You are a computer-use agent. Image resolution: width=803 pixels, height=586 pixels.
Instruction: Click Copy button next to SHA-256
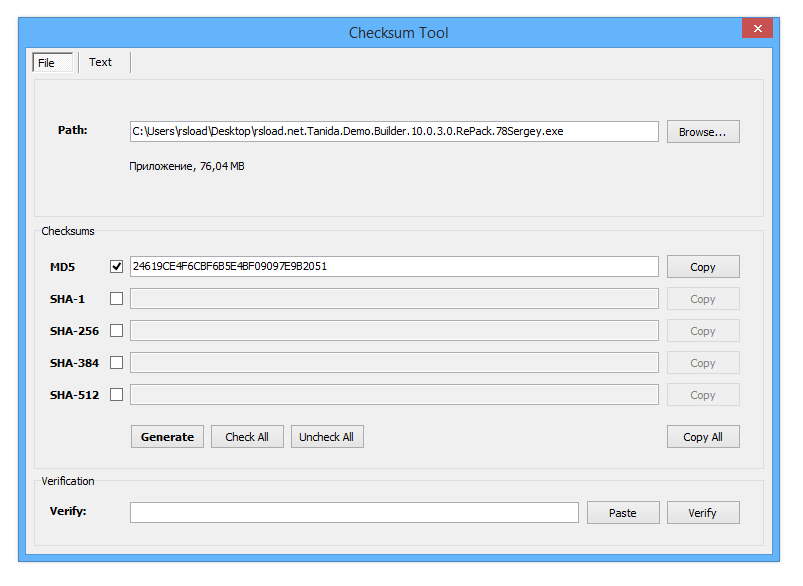click(x=703, y=331)
